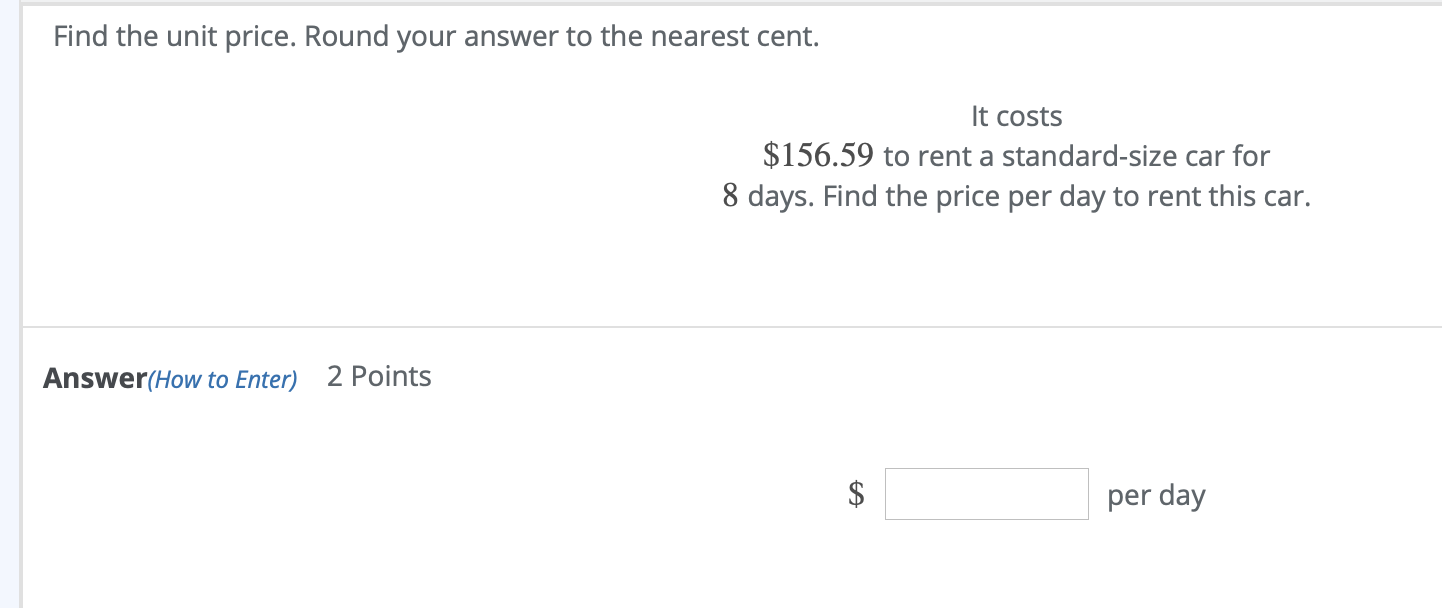Click the 2 Points text
The image size is (1442, 608).
pyautogui.click(x=379, y=377)
